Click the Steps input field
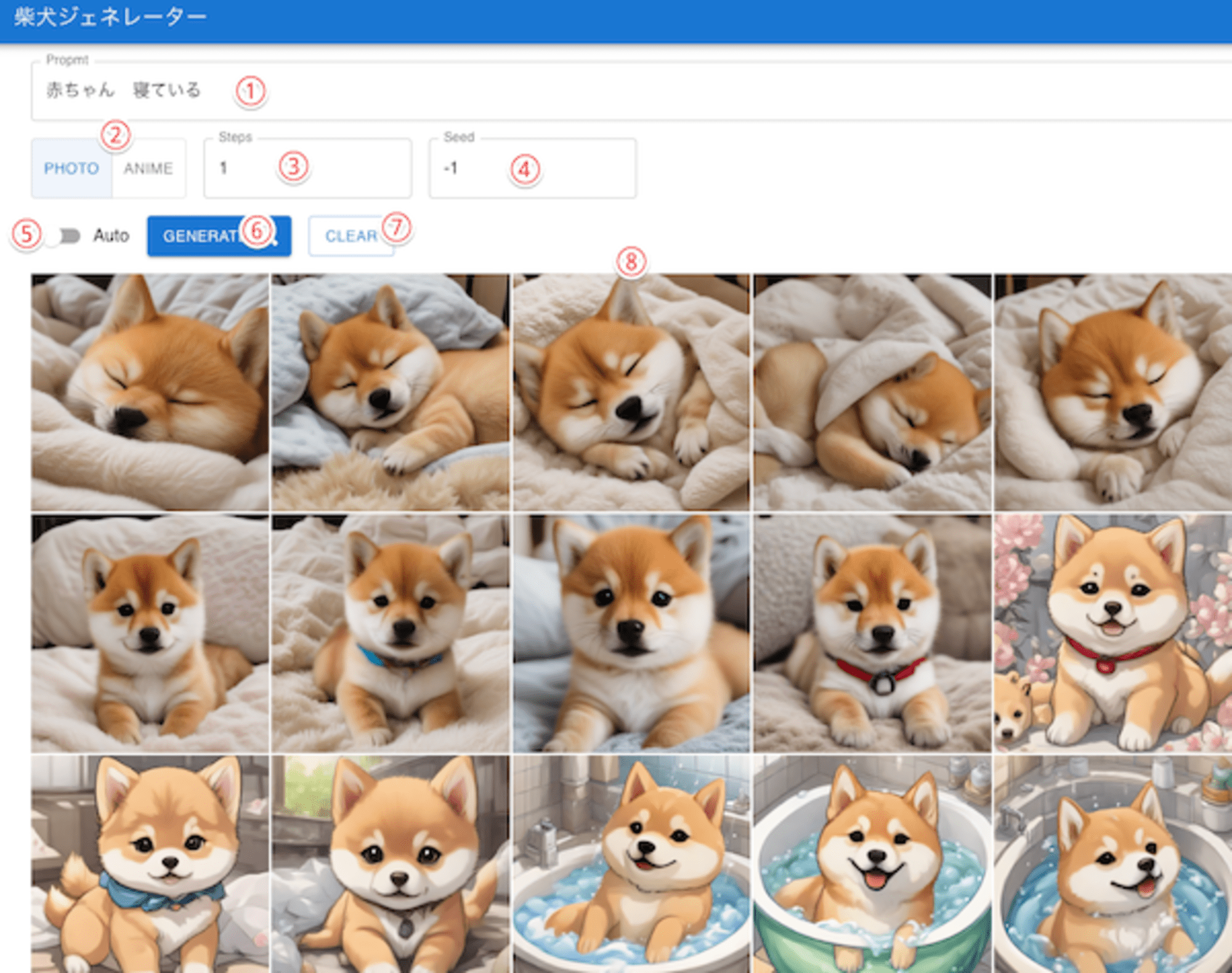Image resolution: width=1232 pixels, height=973 pixels. pyautogui.click(x=307, y=168)
